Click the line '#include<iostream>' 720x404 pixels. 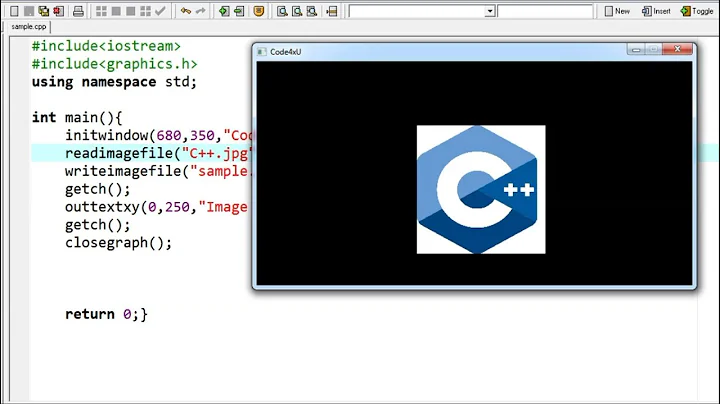click(x=106, y=46)
